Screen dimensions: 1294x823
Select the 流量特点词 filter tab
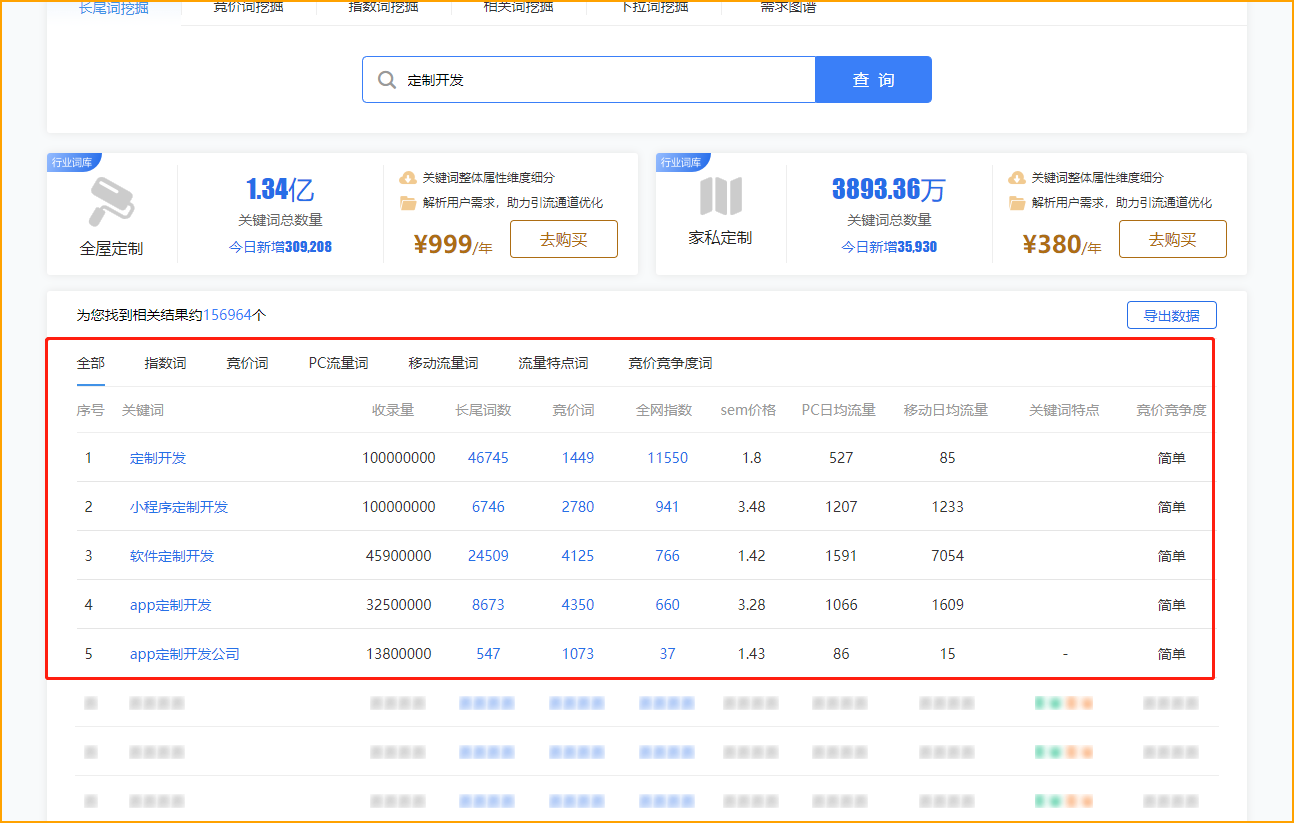tap(553, 363)
